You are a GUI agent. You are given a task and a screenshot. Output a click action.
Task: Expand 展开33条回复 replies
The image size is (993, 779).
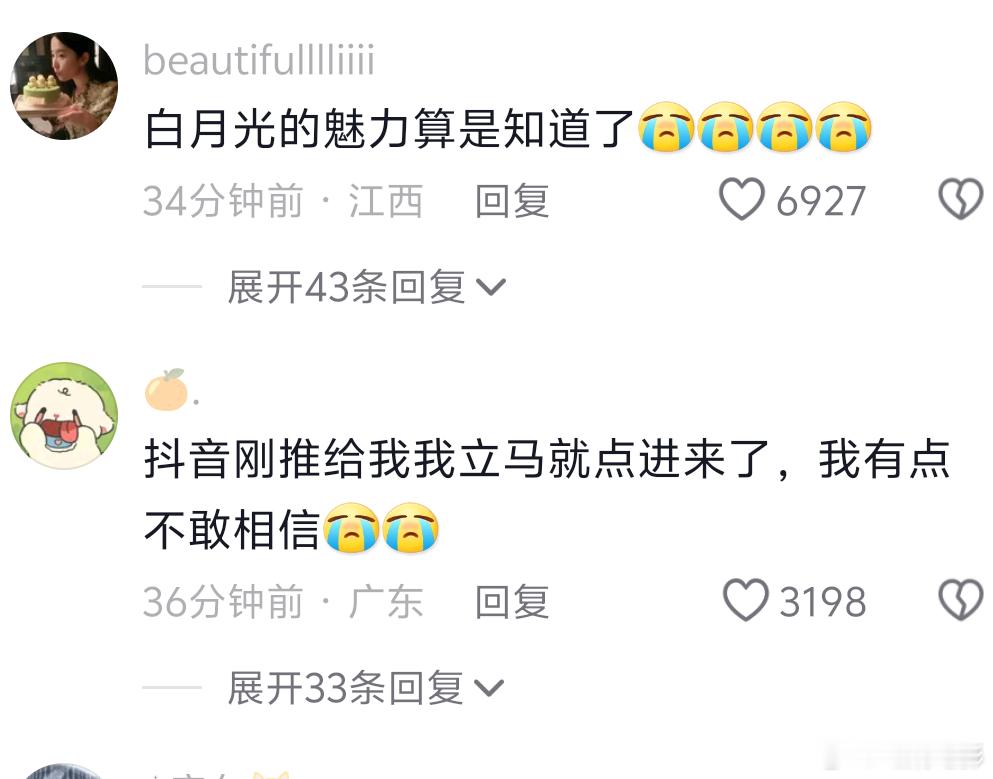365,687
